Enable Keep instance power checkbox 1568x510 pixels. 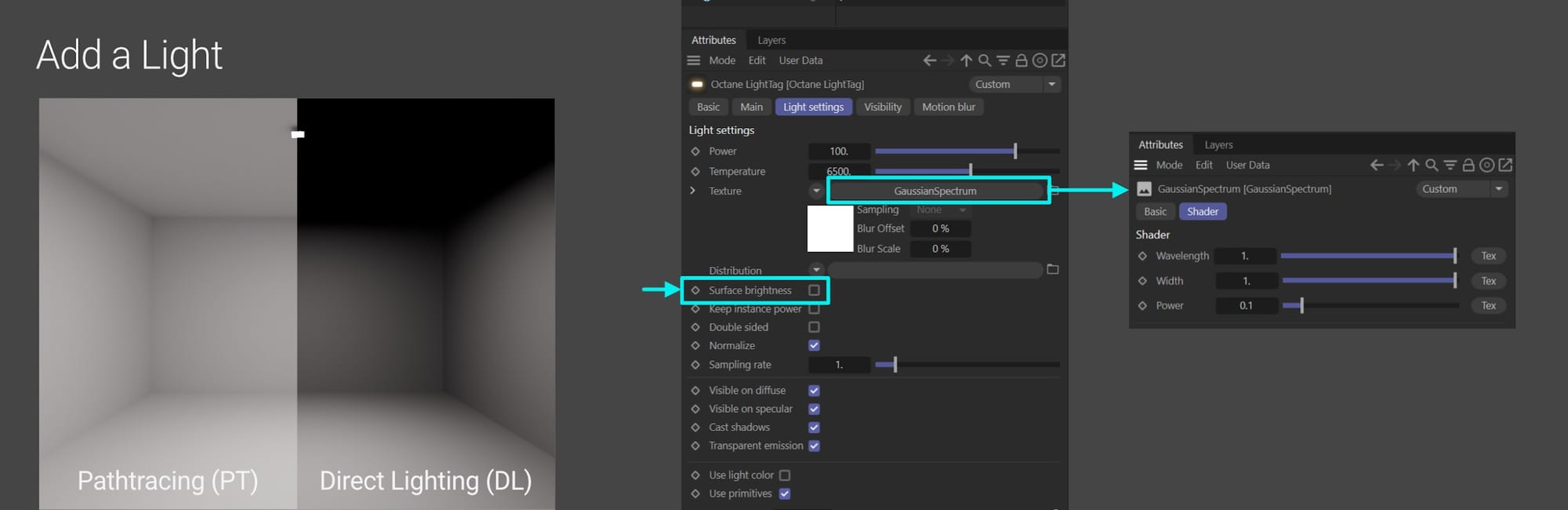pos(814,309)
